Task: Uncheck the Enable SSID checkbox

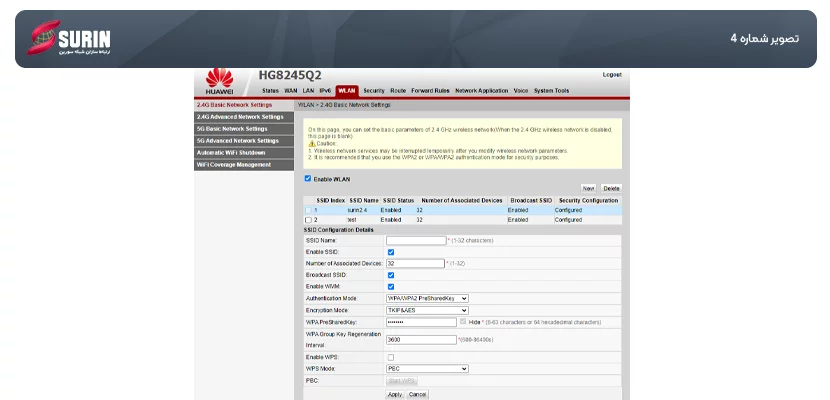Action: tap(390, 252)
